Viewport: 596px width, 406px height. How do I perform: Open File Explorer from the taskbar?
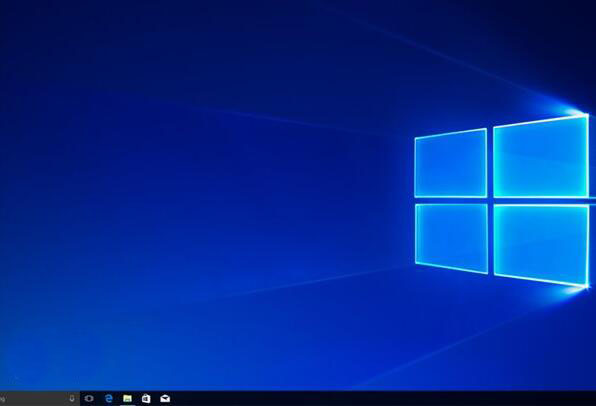[x=127, y=398]
